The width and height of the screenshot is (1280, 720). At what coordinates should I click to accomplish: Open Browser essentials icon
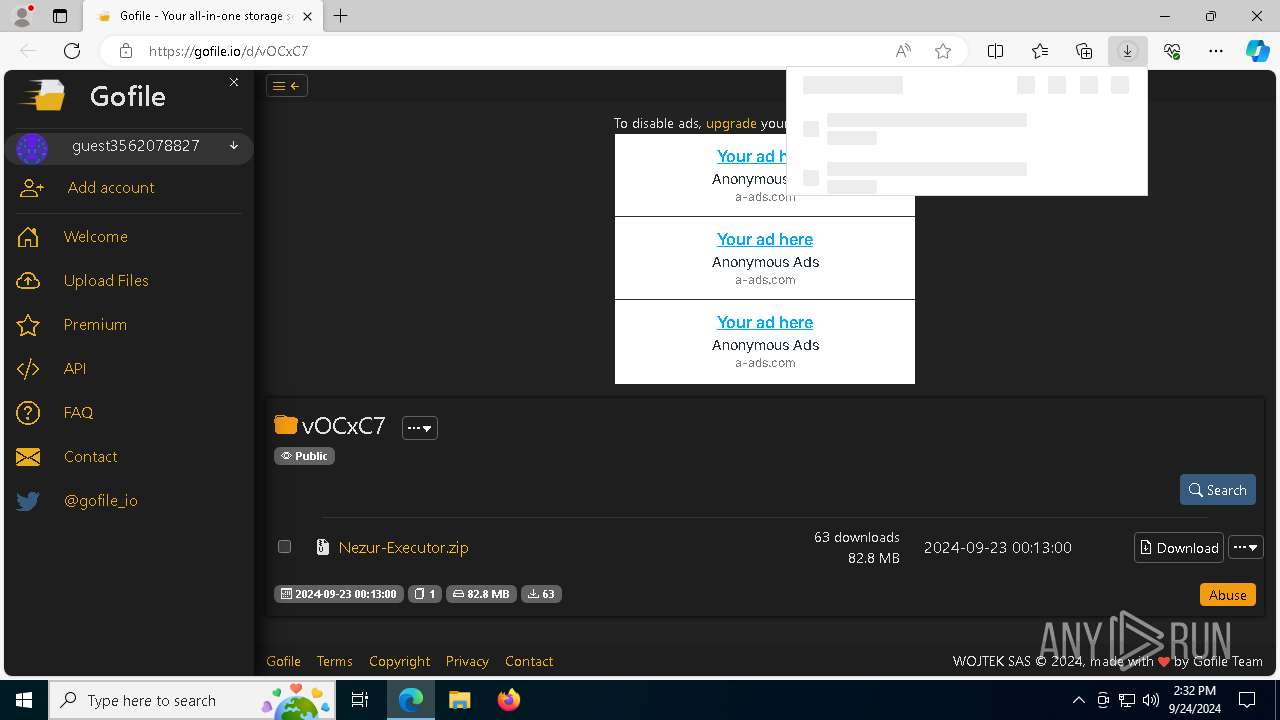click(1172, 51)
